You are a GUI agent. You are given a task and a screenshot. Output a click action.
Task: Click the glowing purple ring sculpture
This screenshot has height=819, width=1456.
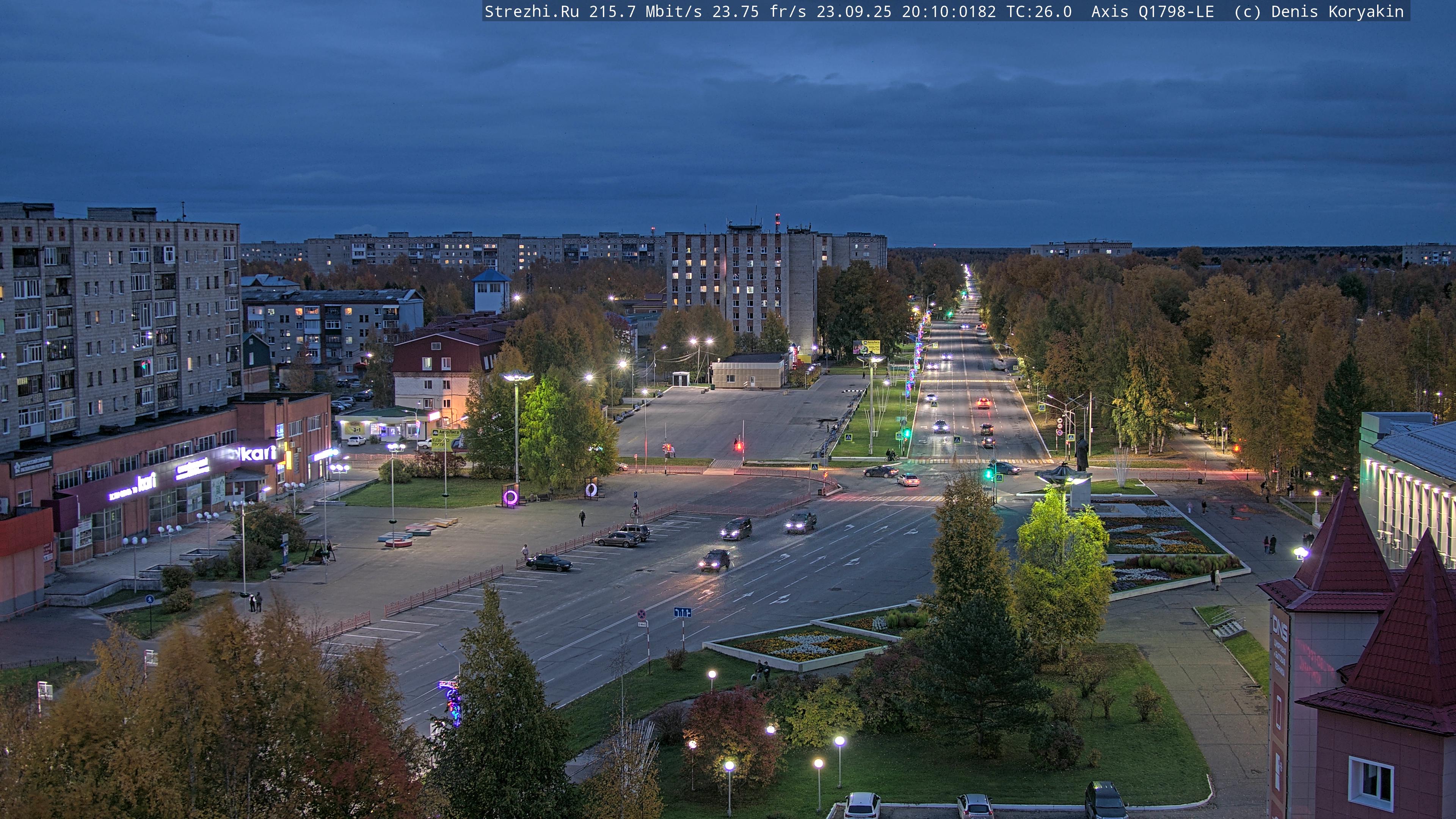[x=510, y=497]
